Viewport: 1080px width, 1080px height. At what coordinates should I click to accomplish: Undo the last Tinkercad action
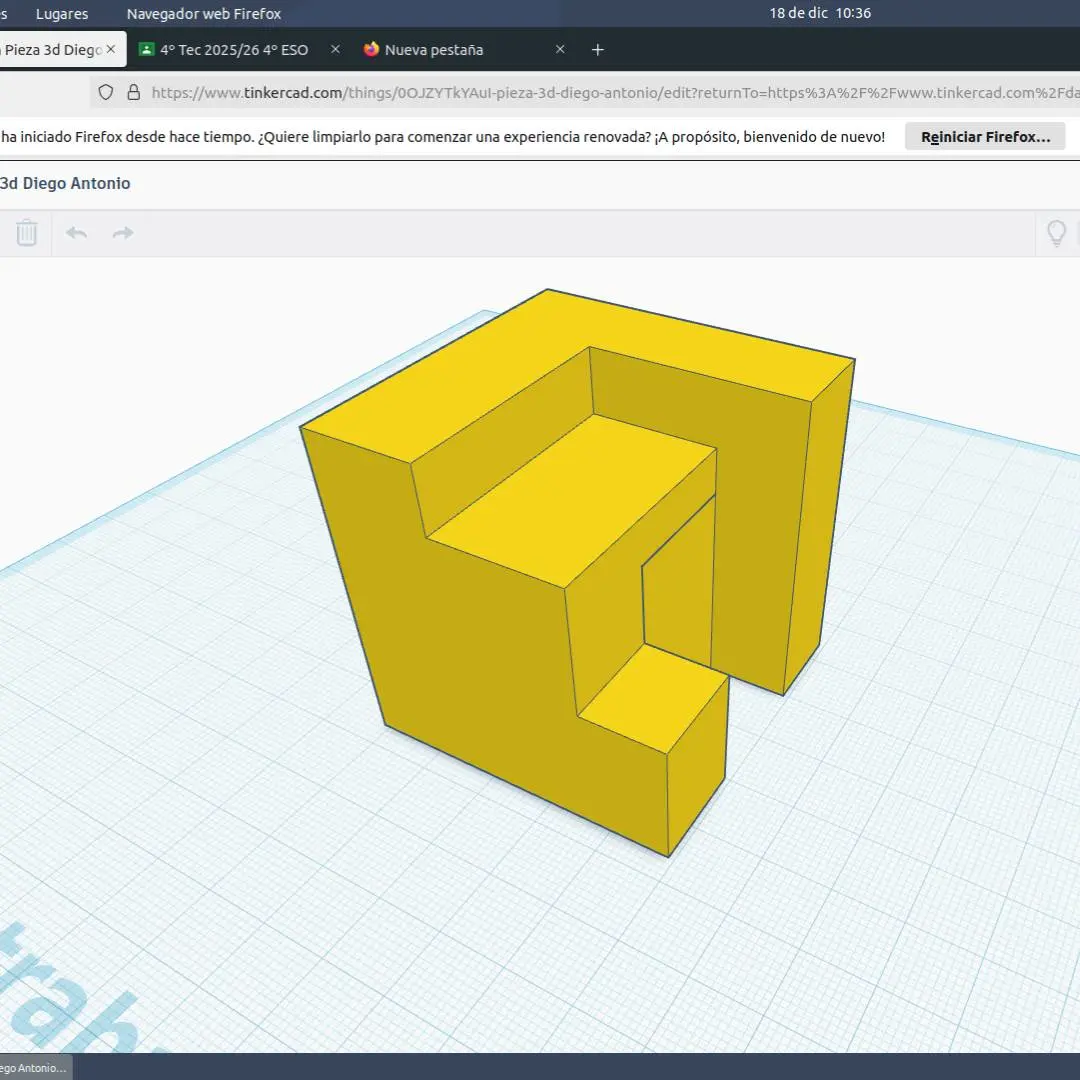[x=76, y=233]
